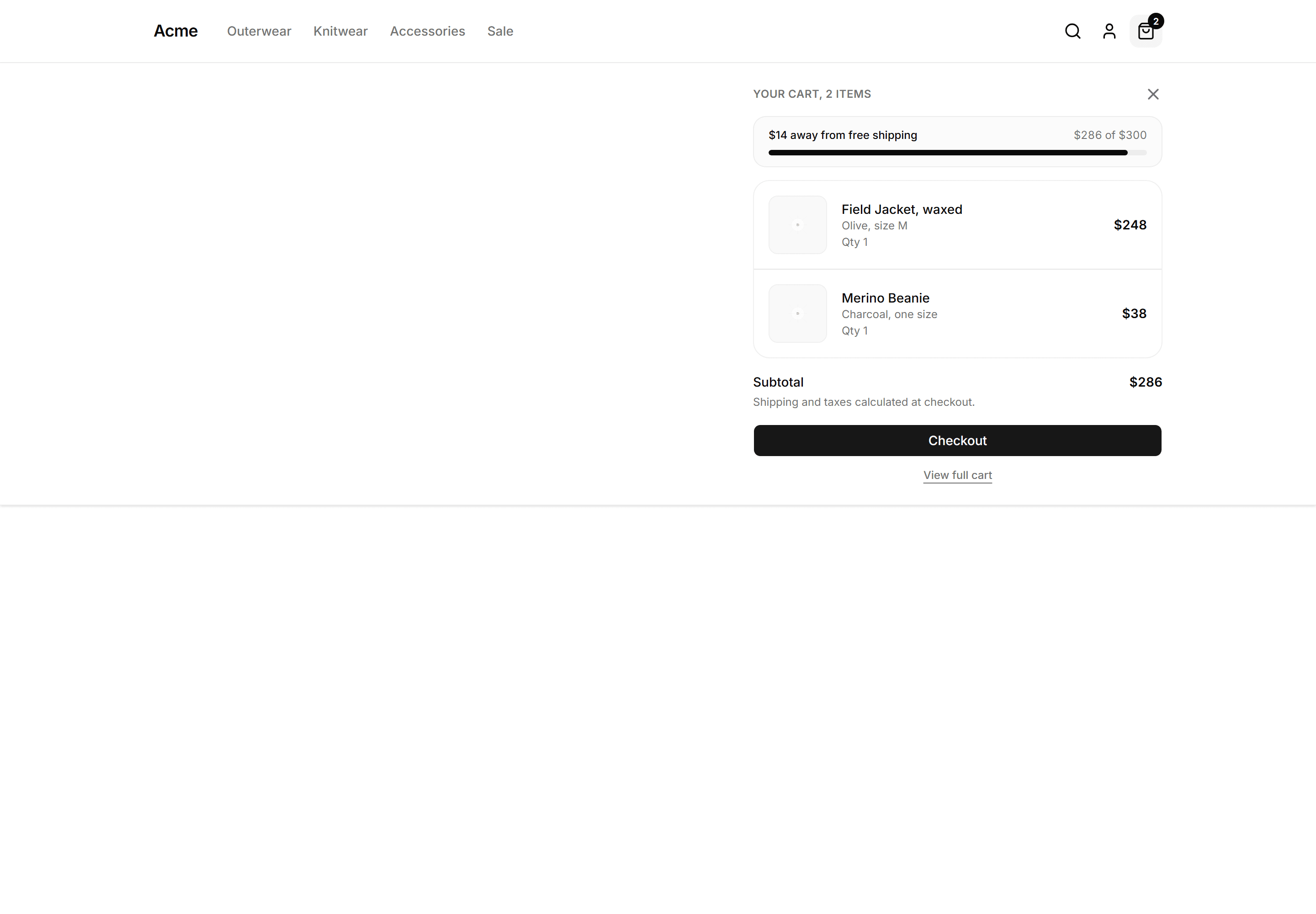1316x914 pixels.
Task: Click the $286 of $300 label
Action: click(x=1109, y=135)
